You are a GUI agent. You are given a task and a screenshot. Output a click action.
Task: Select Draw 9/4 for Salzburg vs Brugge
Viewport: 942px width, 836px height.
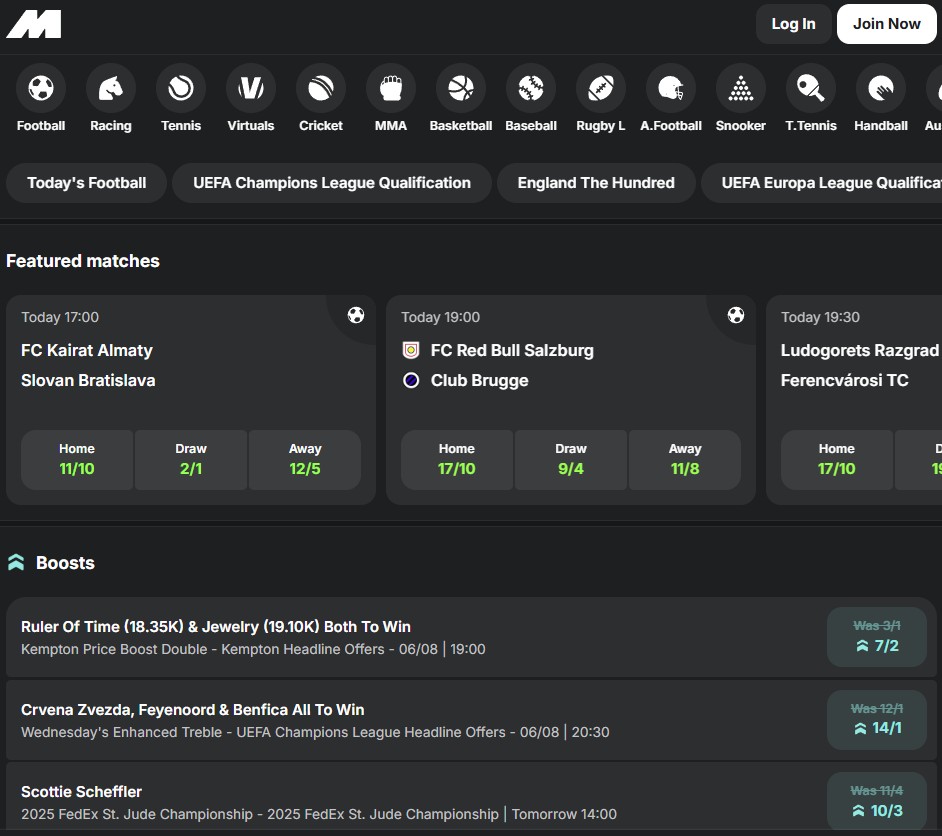(x=571, y=459)
